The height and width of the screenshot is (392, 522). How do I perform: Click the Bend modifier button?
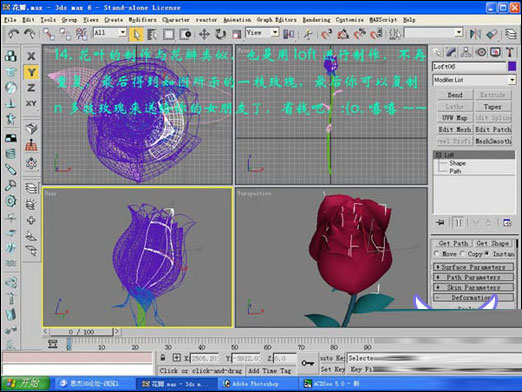[x=455, y=95]
